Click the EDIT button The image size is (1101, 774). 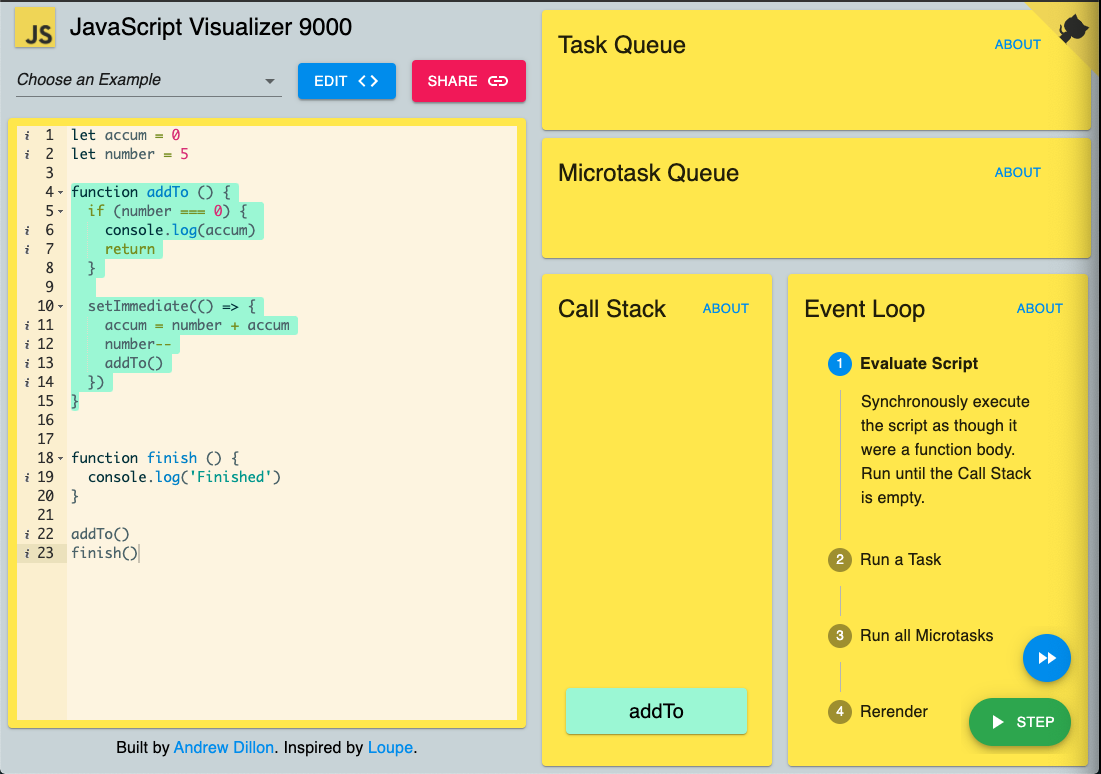[x=347, y=81]
